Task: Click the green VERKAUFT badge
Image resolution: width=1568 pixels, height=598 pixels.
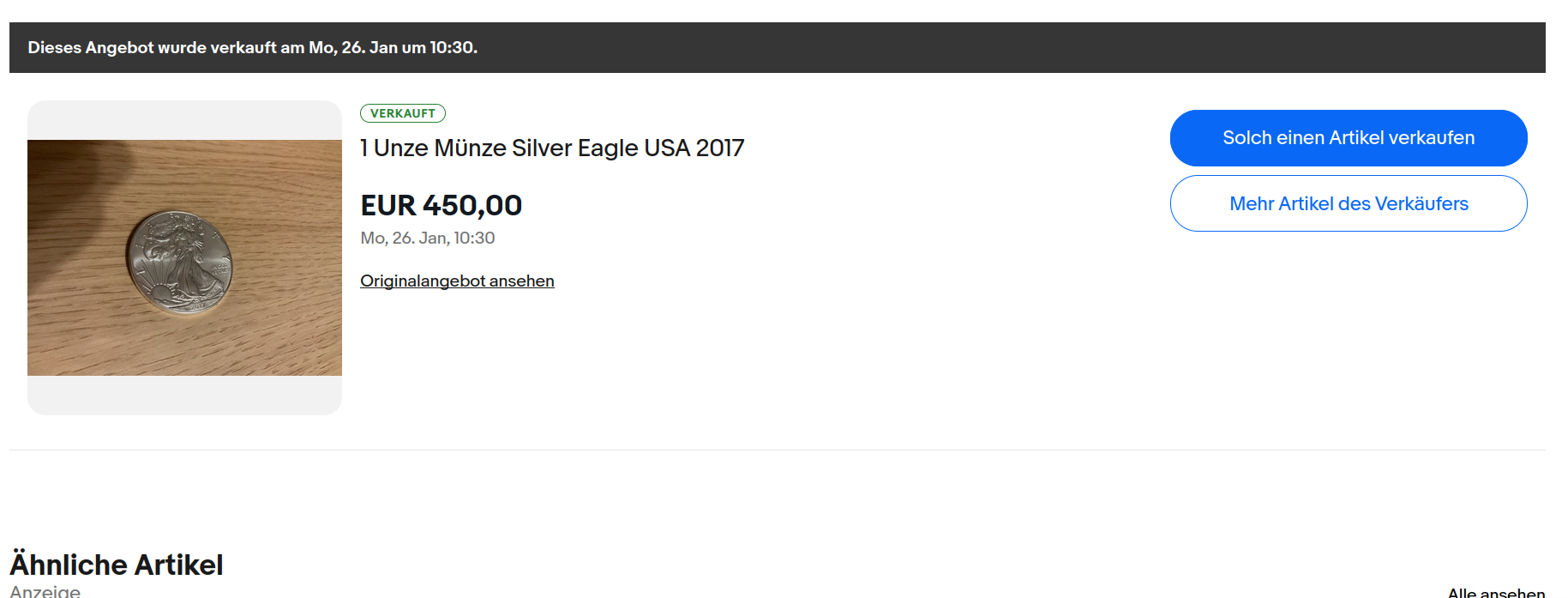Action: 403,113
